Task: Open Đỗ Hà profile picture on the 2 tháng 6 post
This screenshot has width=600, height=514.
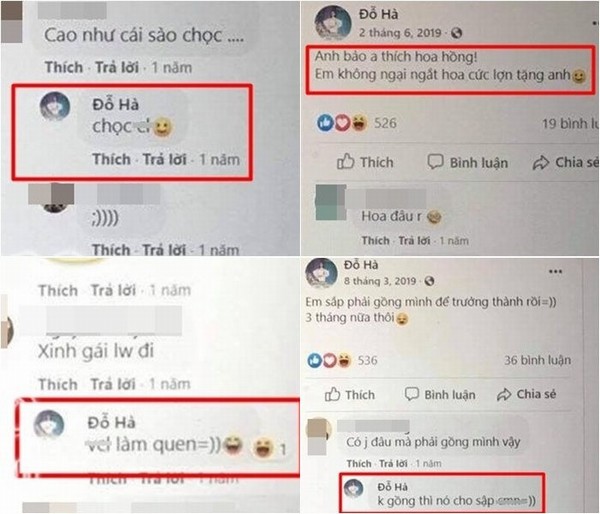Action: click(x=333, y=23)
